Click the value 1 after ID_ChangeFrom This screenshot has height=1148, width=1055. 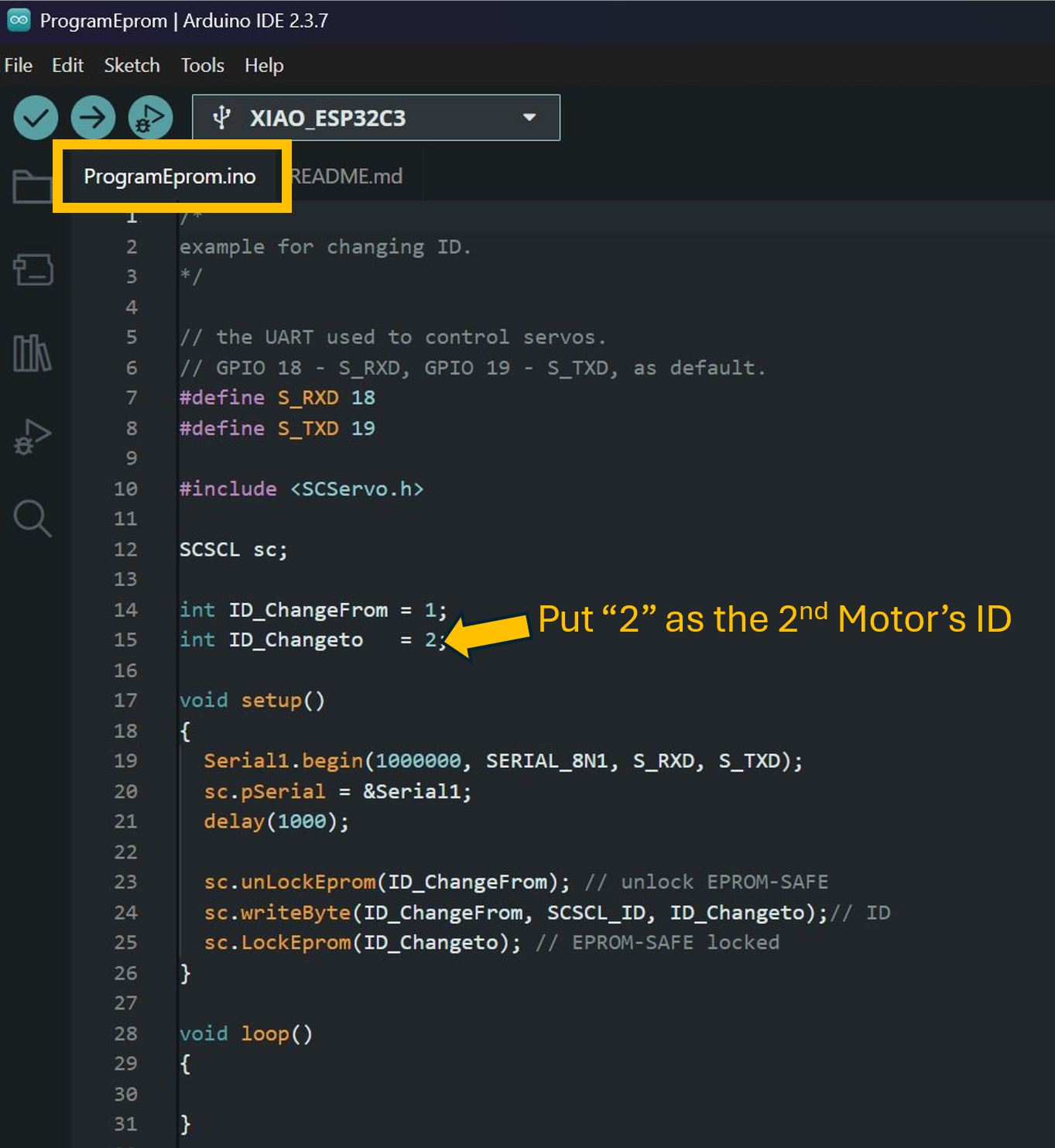(430, 610)
